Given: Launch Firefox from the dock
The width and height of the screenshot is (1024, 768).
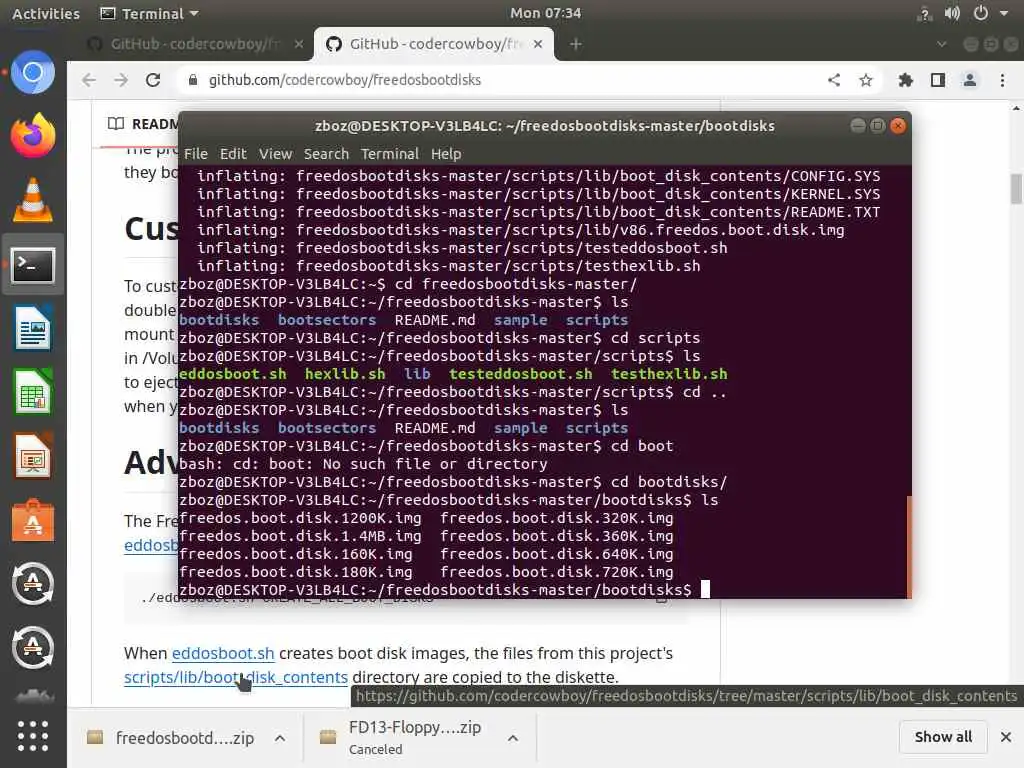Looking at the screenshot, I should pos(33,135).
